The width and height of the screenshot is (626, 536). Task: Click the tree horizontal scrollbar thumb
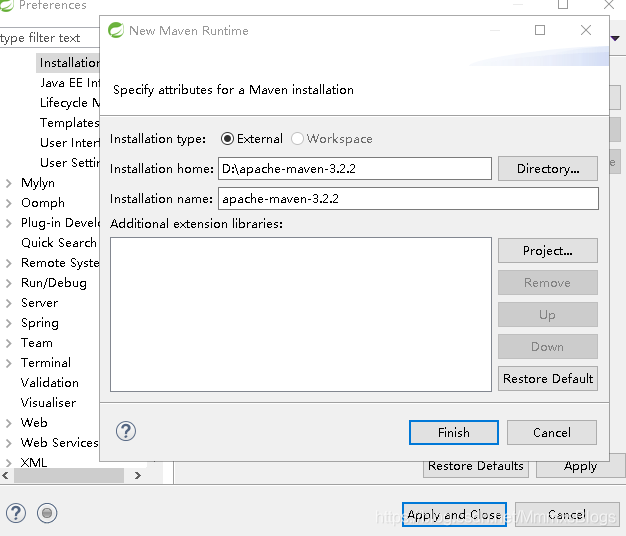click(69, 475)
